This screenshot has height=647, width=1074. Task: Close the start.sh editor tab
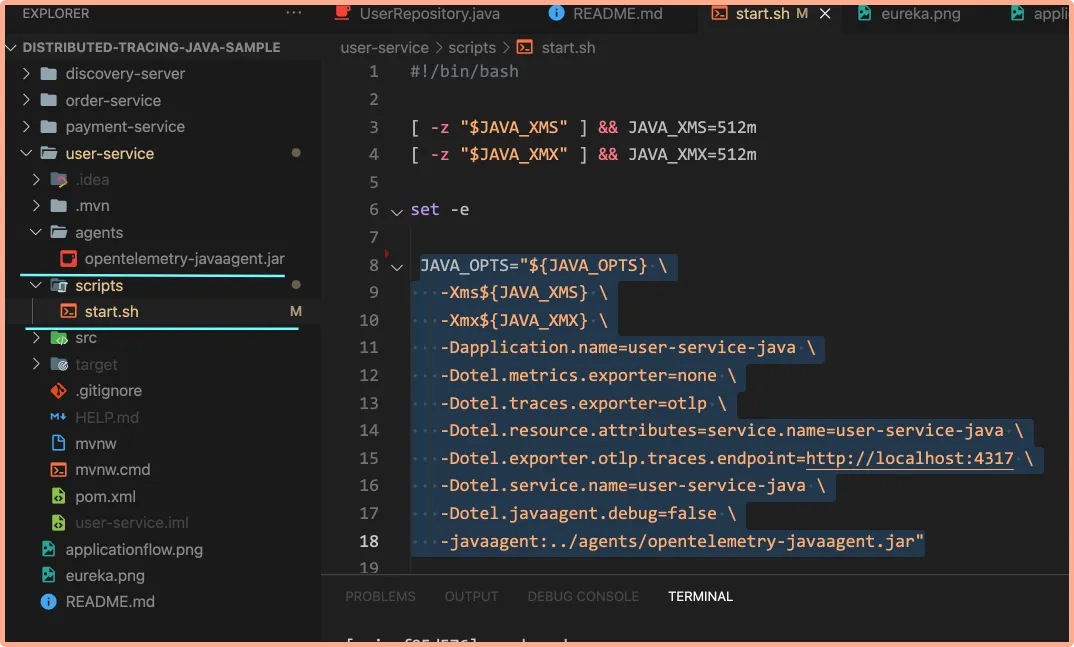[x=825, y=14]
